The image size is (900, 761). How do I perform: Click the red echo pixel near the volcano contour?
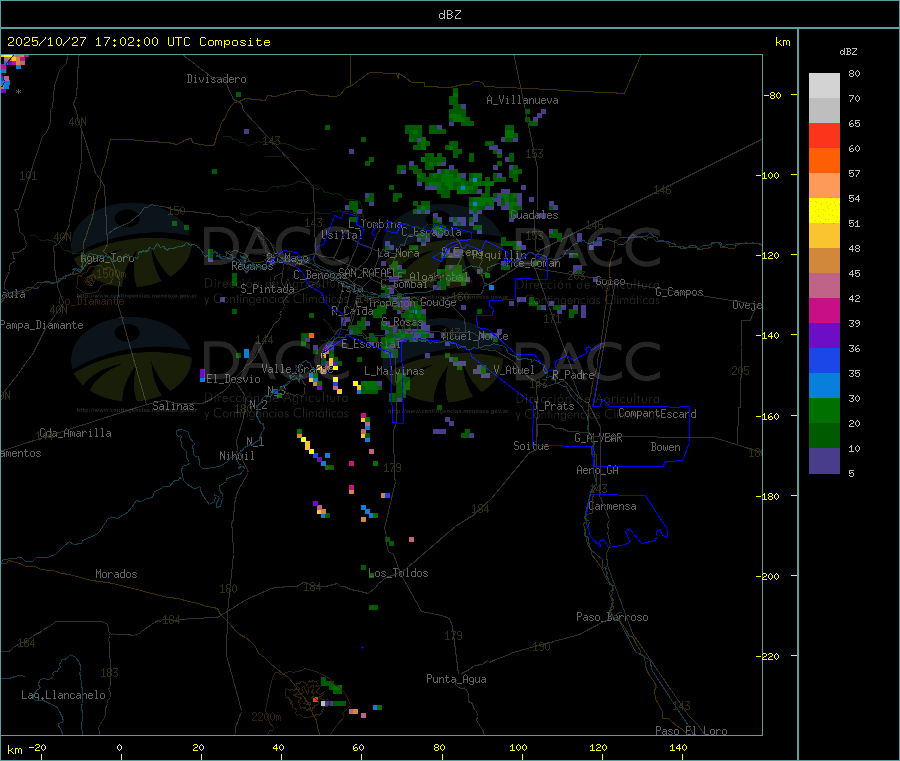[316, 700]
